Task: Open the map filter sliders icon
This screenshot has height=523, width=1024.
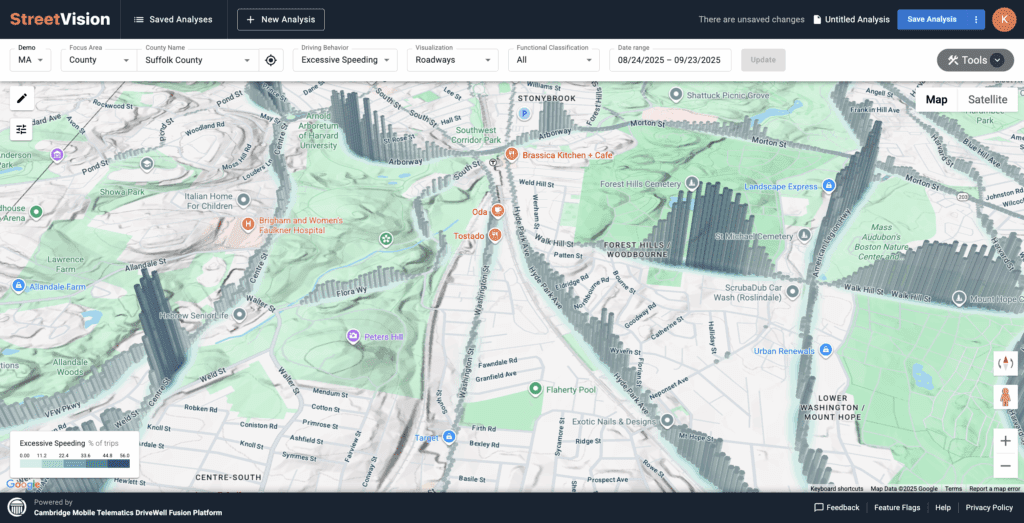Action: (21, 129)
